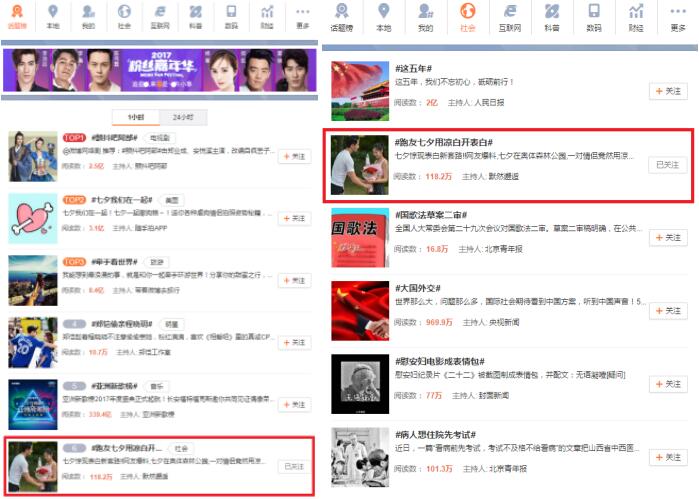Click highlighted 社会 icon in right panel
Screen dimensions: 699x499
467,16
